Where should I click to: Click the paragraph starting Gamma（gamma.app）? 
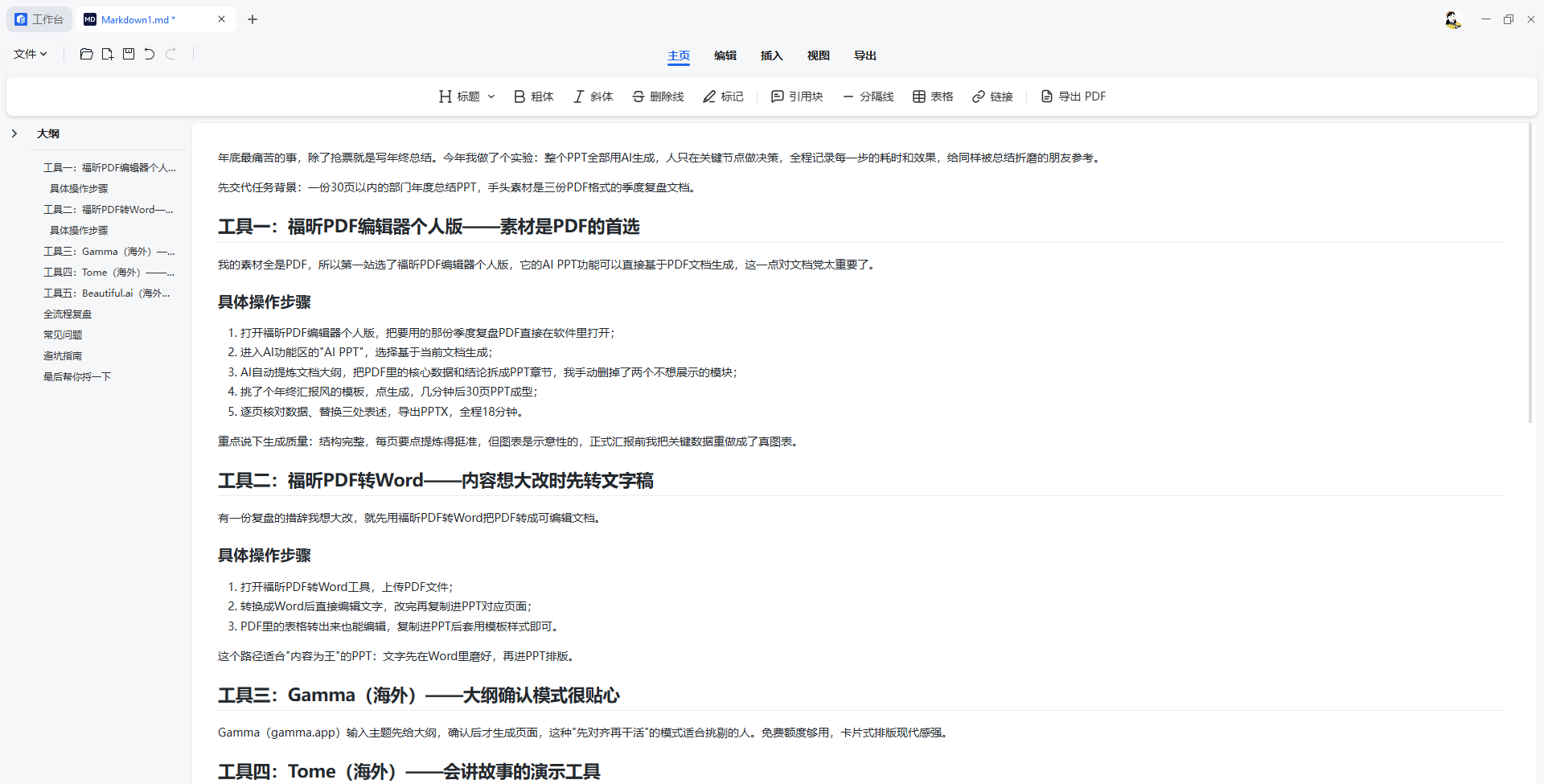click(x=585, y=733)
